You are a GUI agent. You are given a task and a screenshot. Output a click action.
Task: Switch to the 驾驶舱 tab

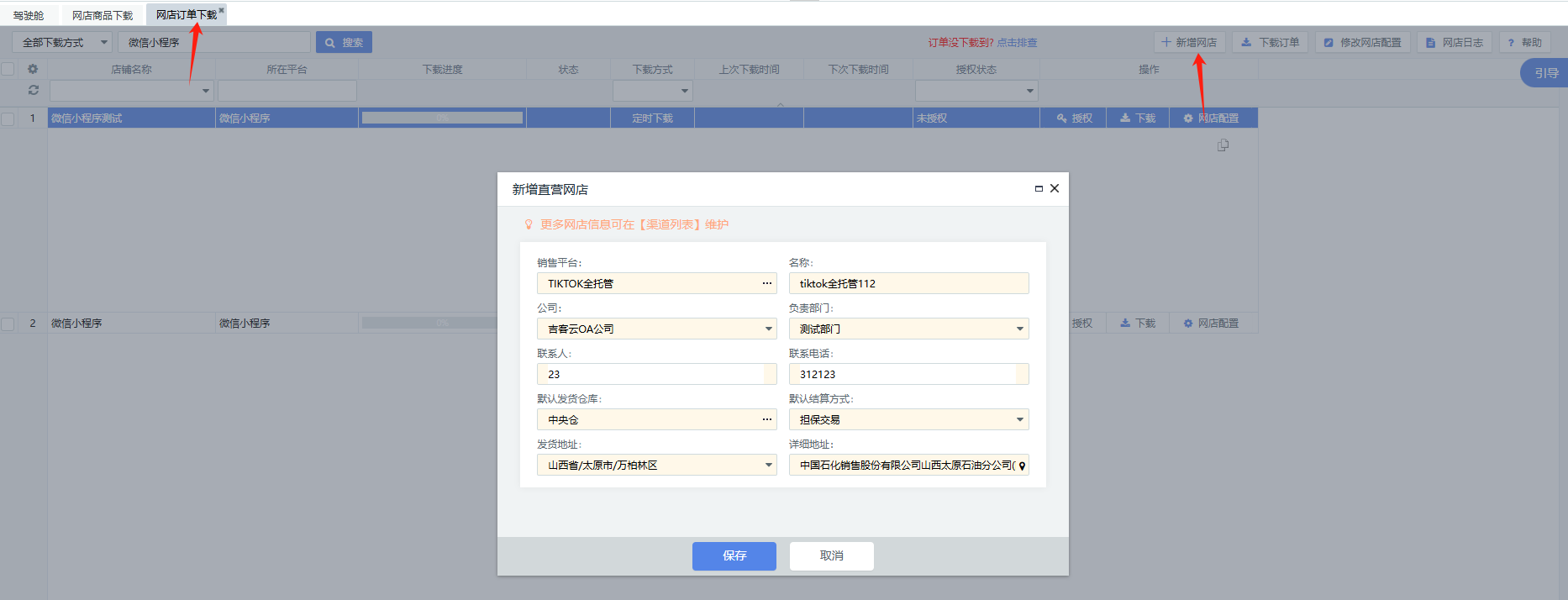[x=29, y=15]
